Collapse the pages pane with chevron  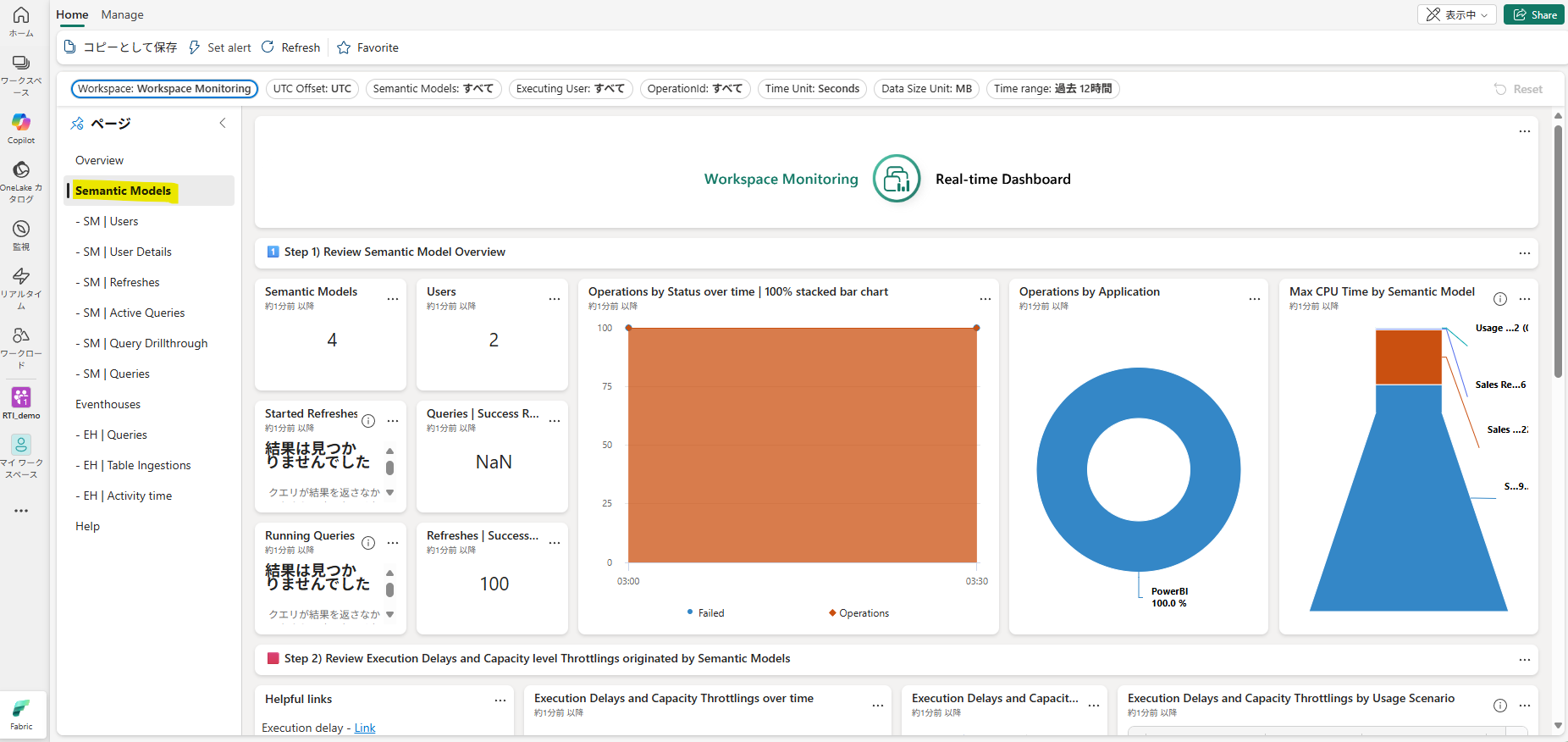(223, 123)
